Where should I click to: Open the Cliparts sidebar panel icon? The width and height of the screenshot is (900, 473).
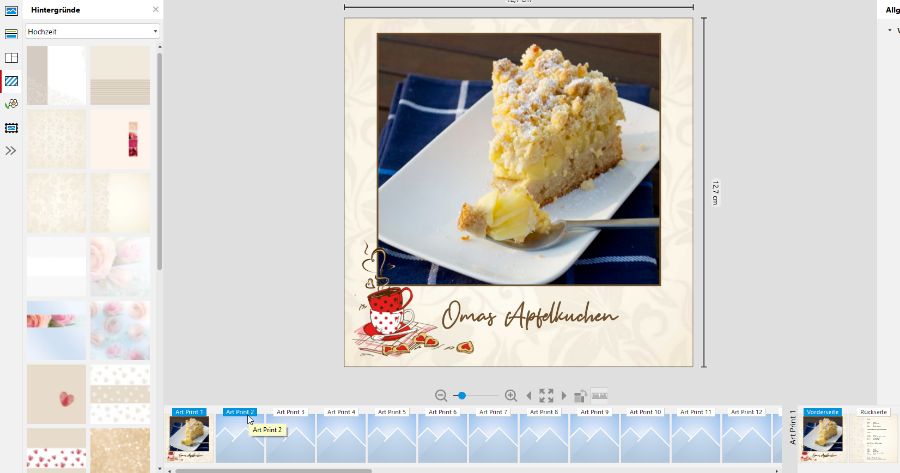(x=11, y=104)
